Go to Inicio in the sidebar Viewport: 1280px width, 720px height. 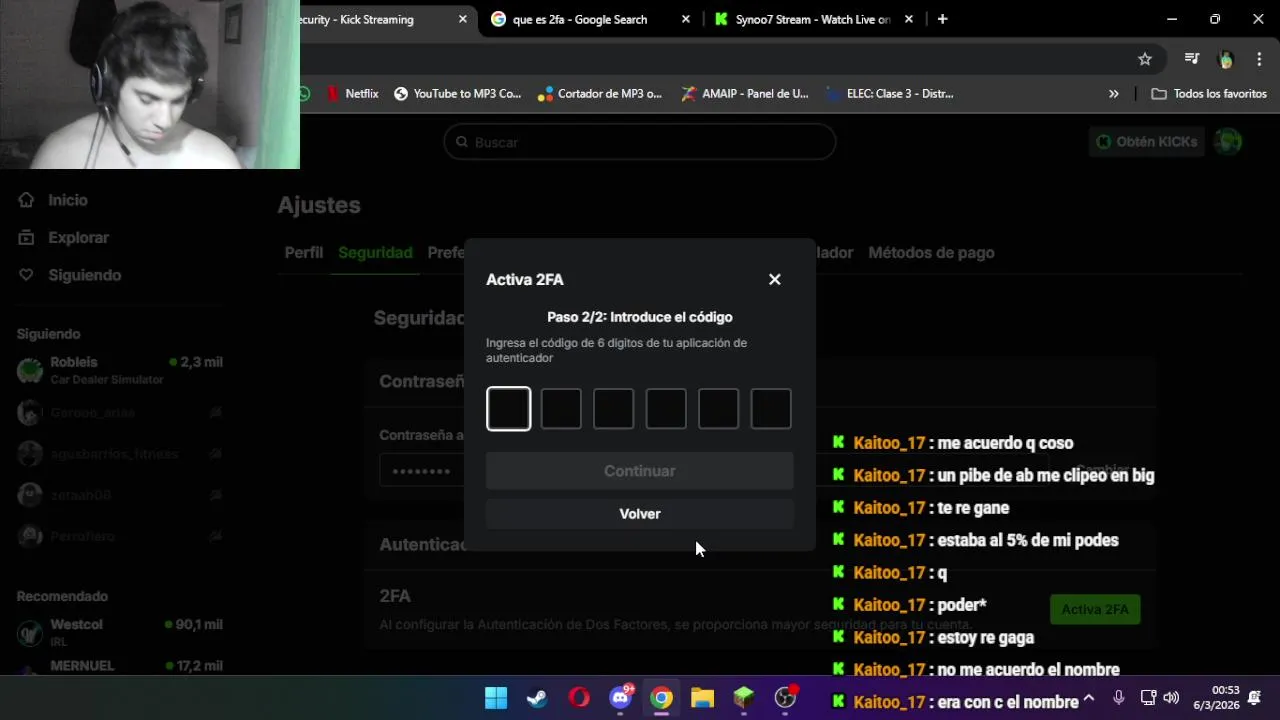(x=54, y=200)
